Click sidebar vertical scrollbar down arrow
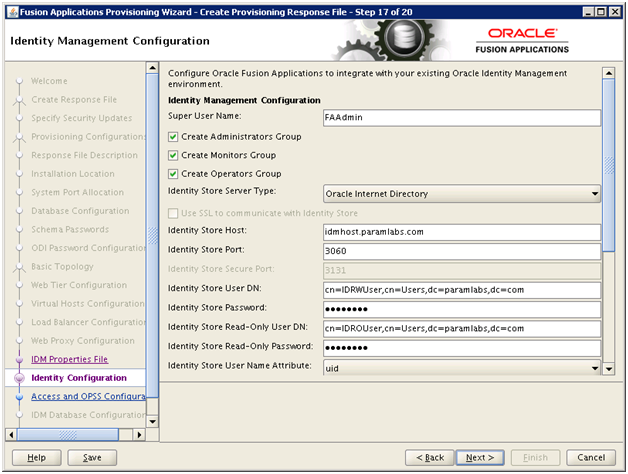The height and width of the screenshot is (474, 628). pos(153,422)
